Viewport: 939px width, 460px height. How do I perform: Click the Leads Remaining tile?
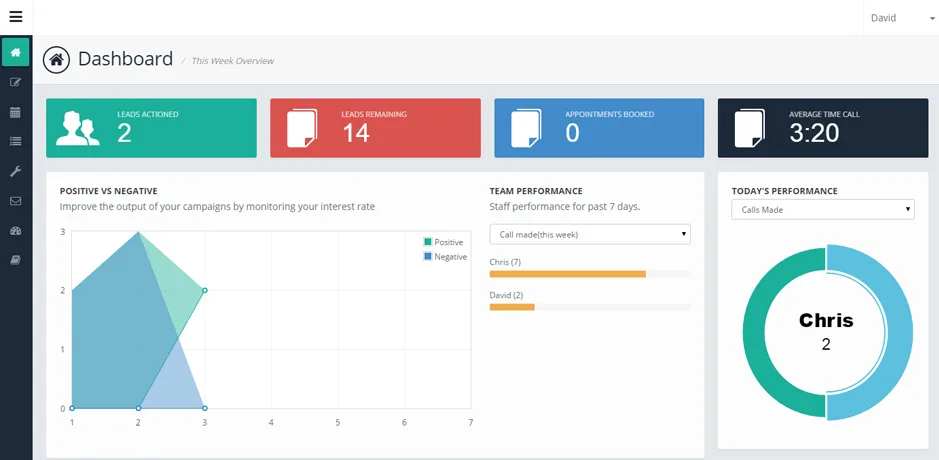(x=375, y=128)
